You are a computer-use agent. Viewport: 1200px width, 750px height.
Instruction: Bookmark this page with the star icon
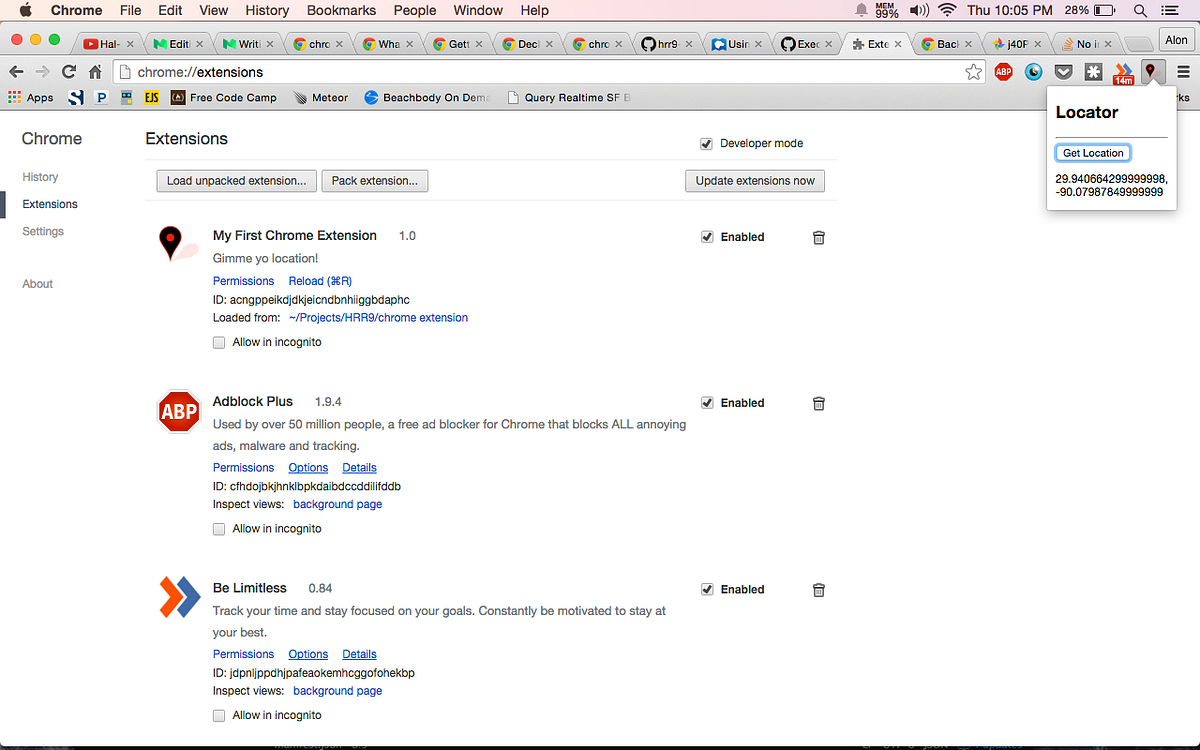point(973,72)
